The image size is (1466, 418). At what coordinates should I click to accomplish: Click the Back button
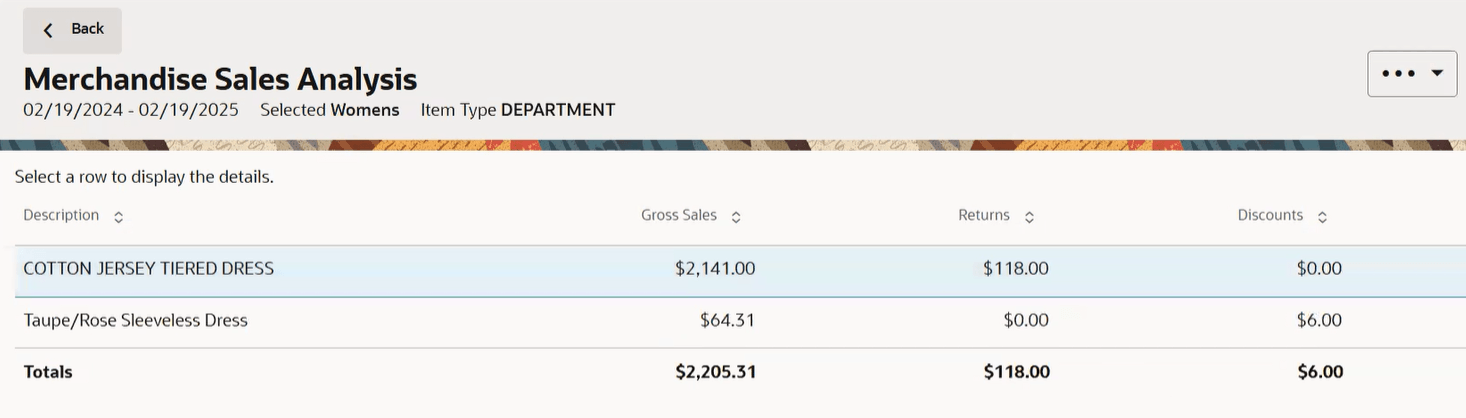click(x=72, y=30)
